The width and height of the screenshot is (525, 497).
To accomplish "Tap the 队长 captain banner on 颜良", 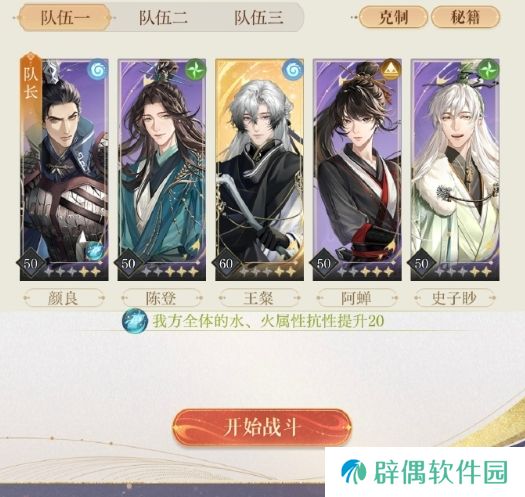I will 31,84.
